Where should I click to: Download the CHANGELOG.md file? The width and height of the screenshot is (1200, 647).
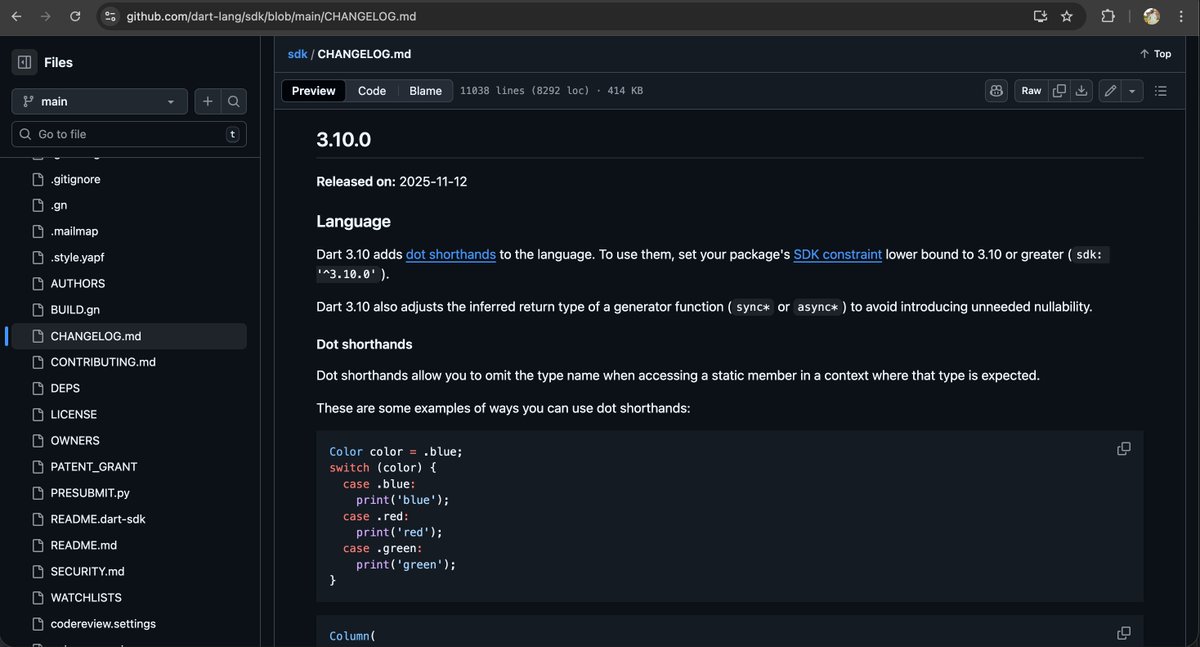(x=1081, y=90)
